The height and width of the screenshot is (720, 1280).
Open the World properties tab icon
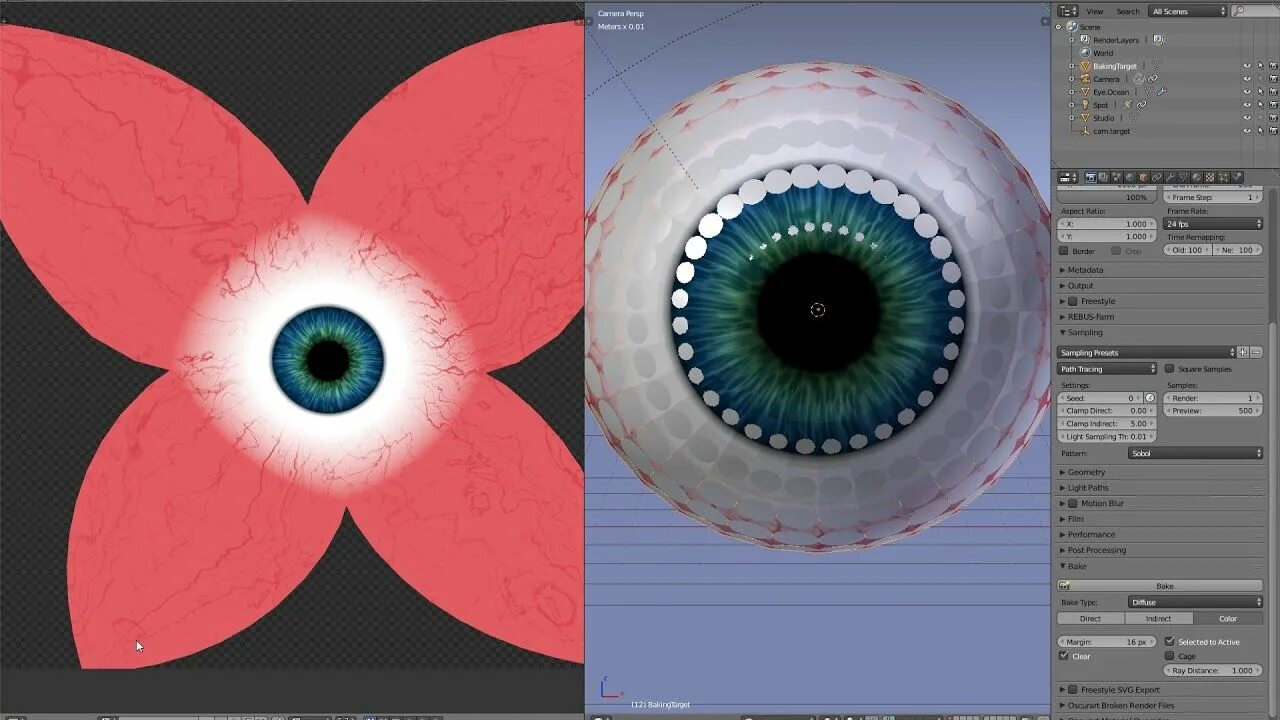coord(1130,177)
